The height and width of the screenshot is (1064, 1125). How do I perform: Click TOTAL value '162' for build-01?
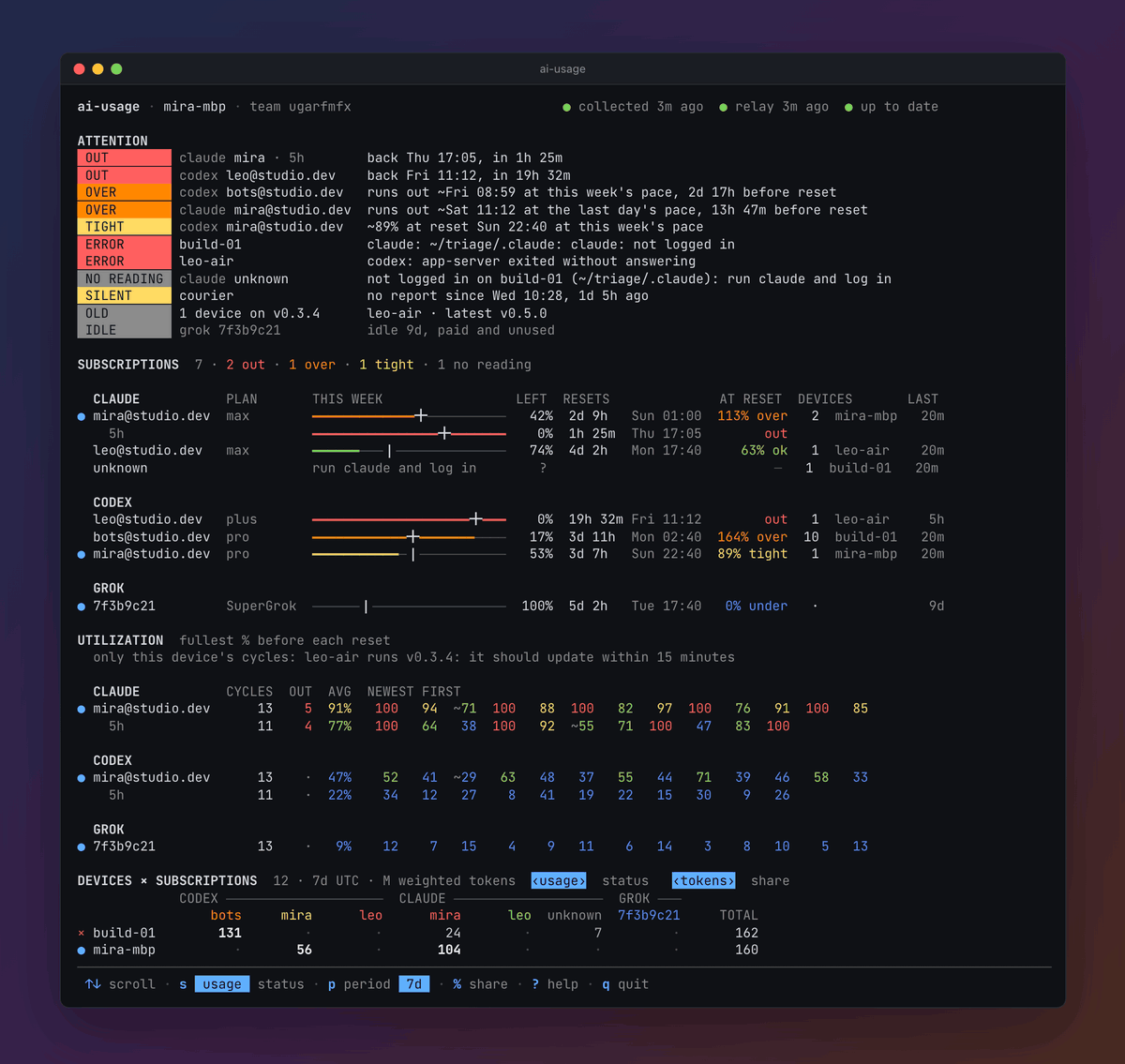tap(747, 934)
